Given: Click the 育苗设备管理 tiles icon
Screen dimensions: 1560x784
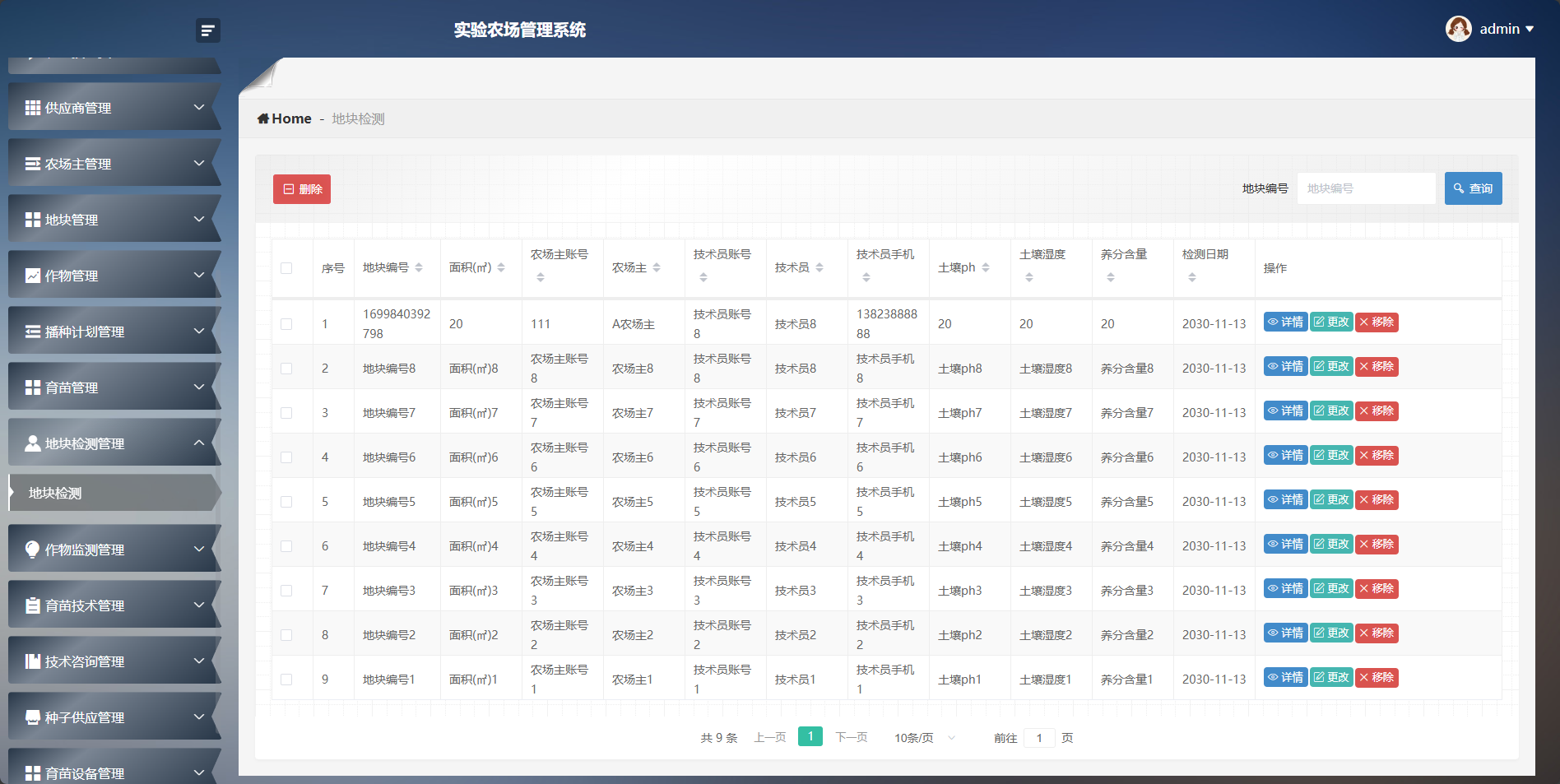Looking at the screenshot, I should (x=33, y=773).
